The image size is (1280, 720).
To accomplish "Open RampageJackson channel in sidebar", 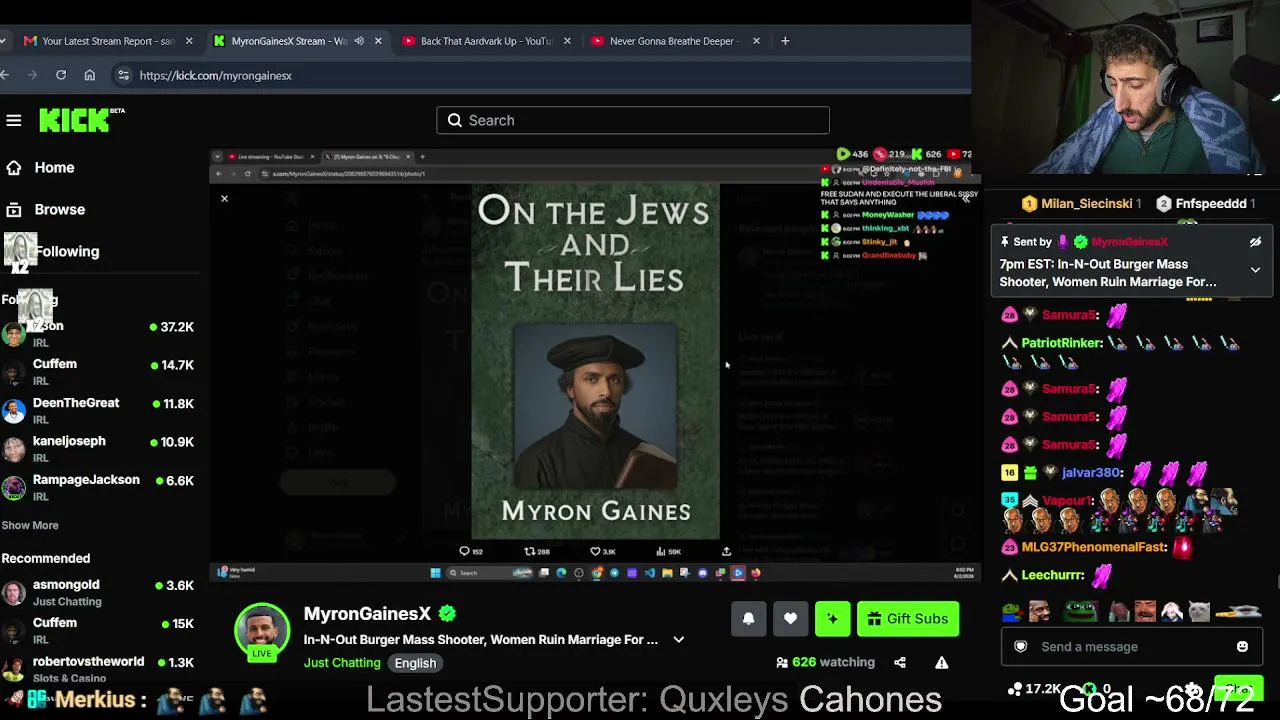I will 98,489.
